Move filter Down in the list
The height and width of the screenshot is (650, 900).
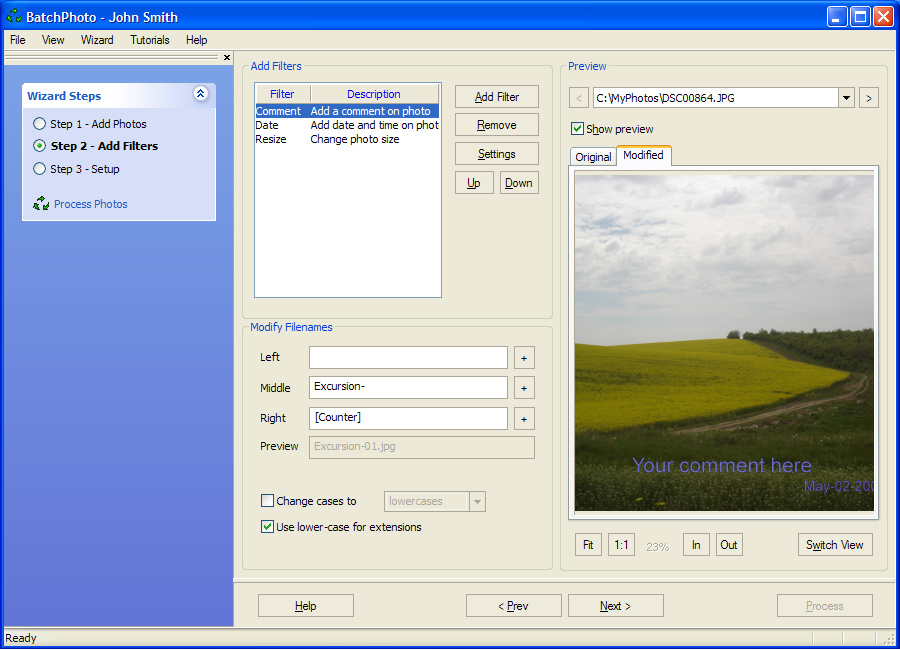click(519, 183)
